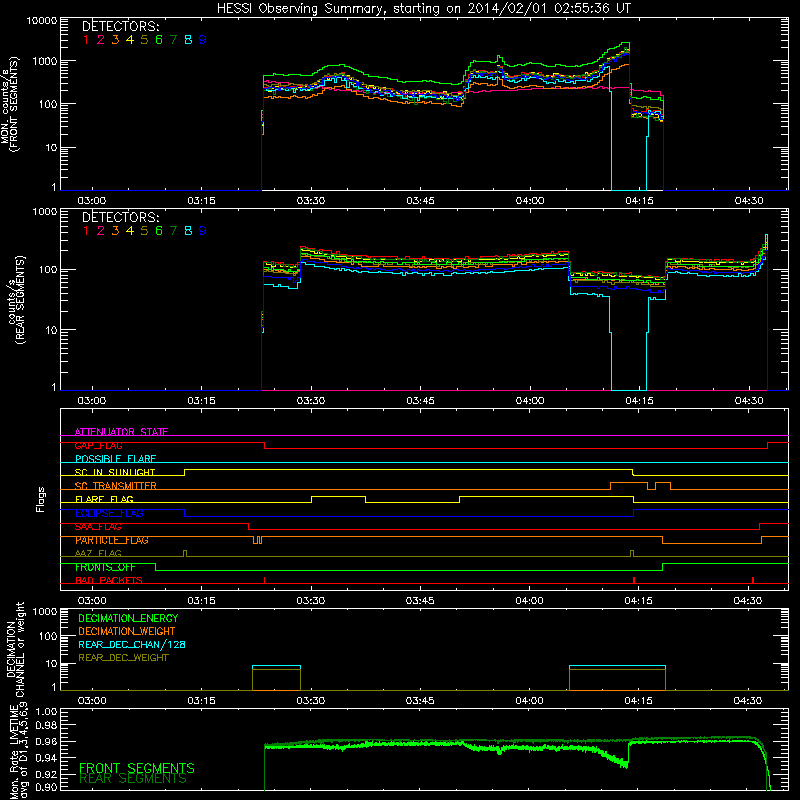Pick detector 2 label in rear segments legend
The image size is (800, 800).
(x=101, y=231)
